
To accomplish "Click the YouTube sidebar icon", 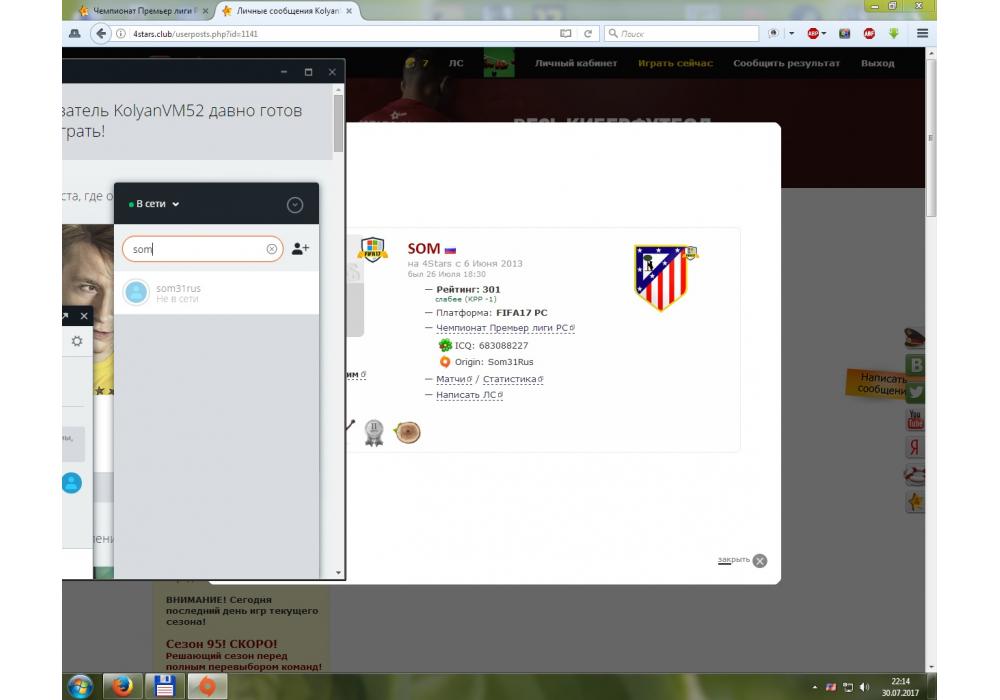I will pyautogui.click(x=915, y=419).
